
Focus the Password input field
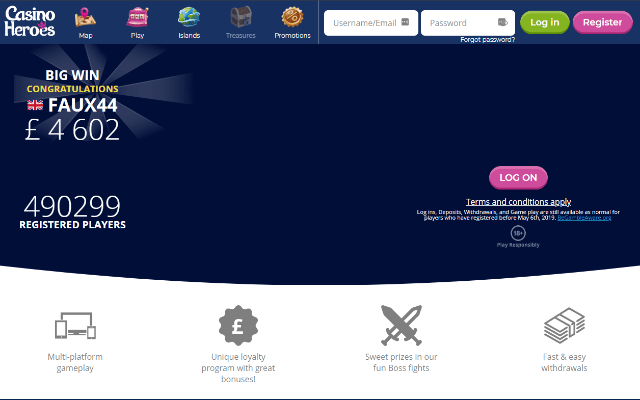[468, 23]
